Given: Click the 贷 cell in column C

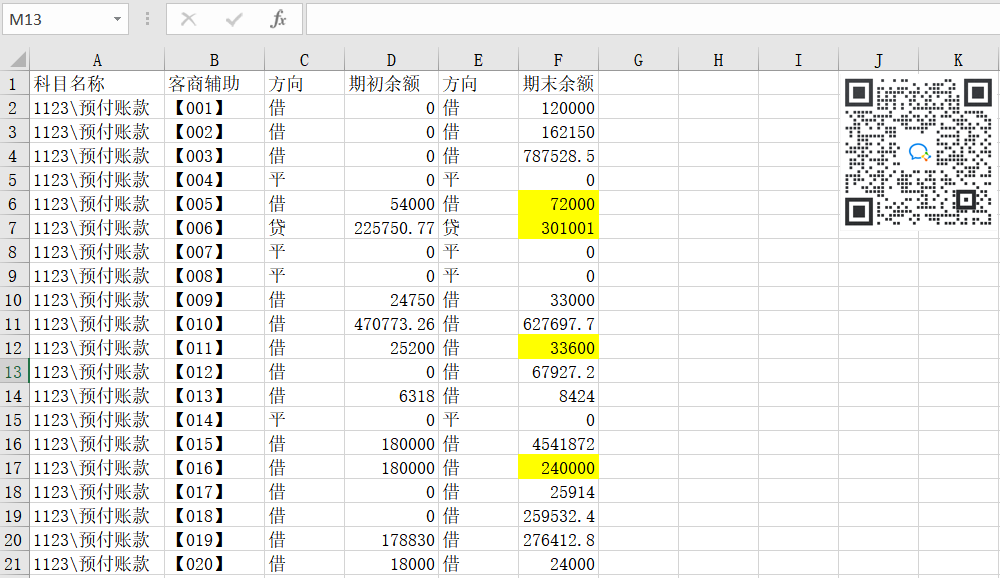Looking at the screenshot, I should (304, 228).
